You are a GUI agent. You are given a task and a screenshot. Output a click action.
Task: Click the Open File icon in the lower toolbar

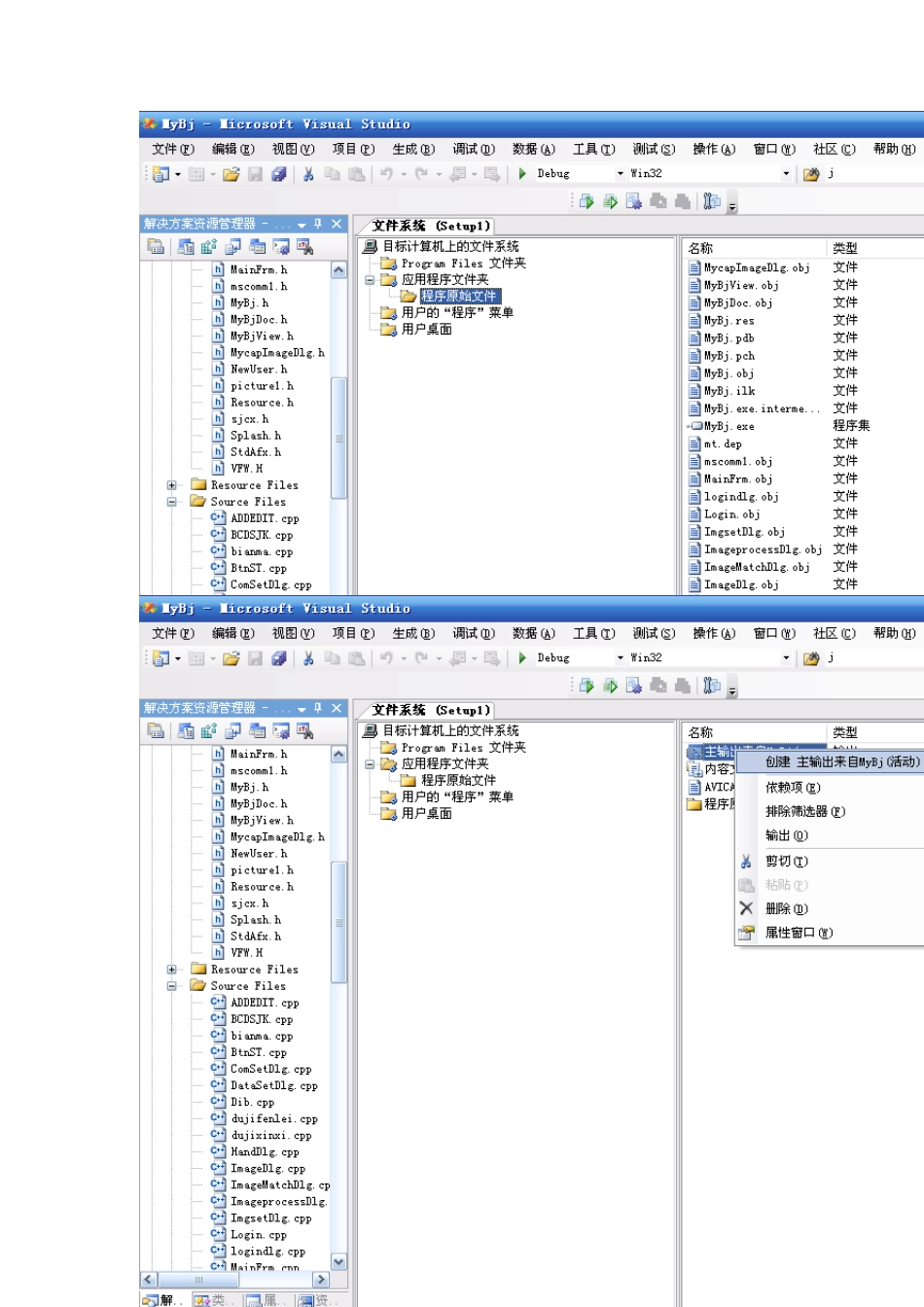[231, 658]
